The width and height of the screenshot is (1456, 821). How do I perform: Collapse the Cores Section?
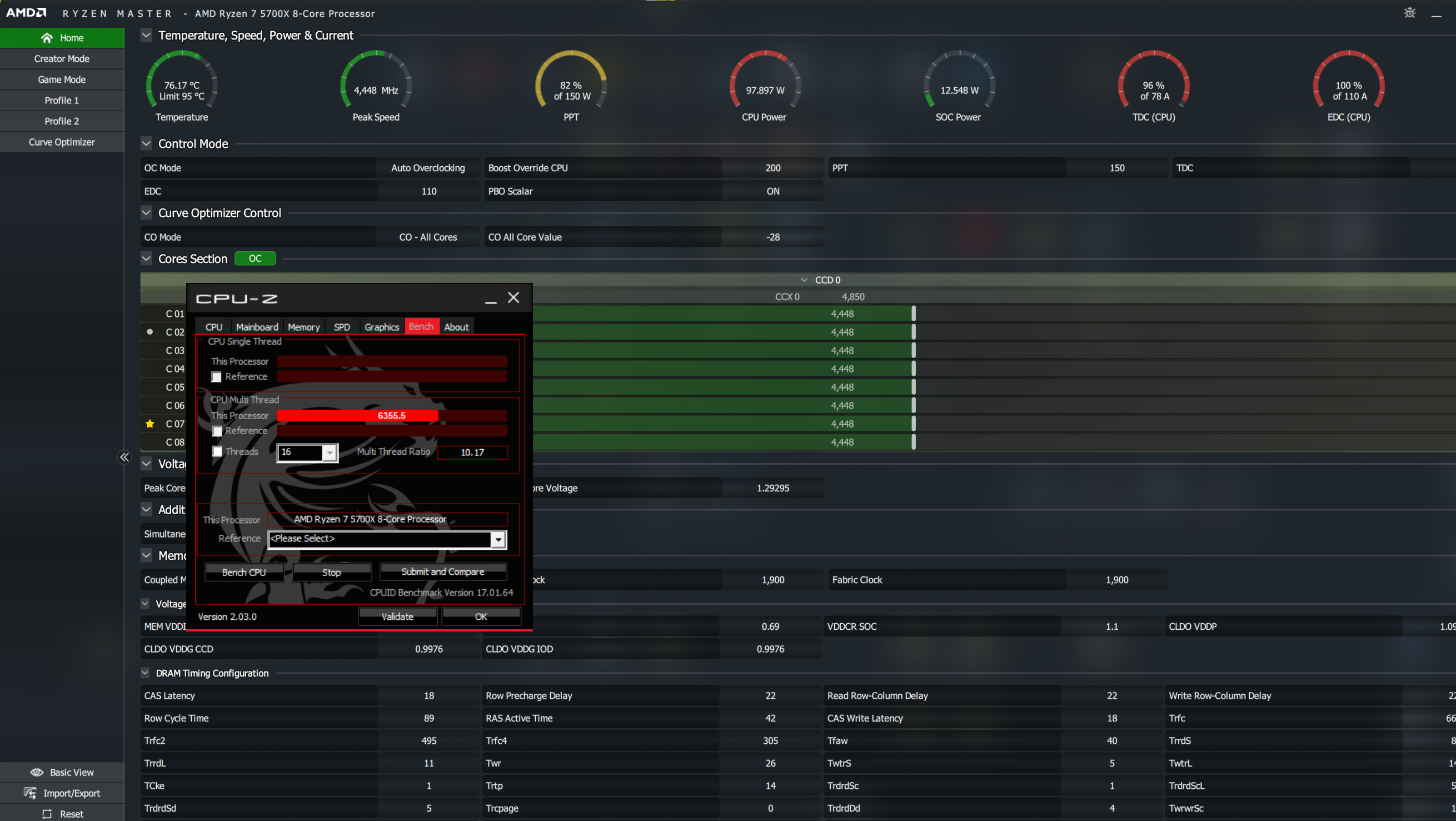pyautogui.click(x=146, y=258)
